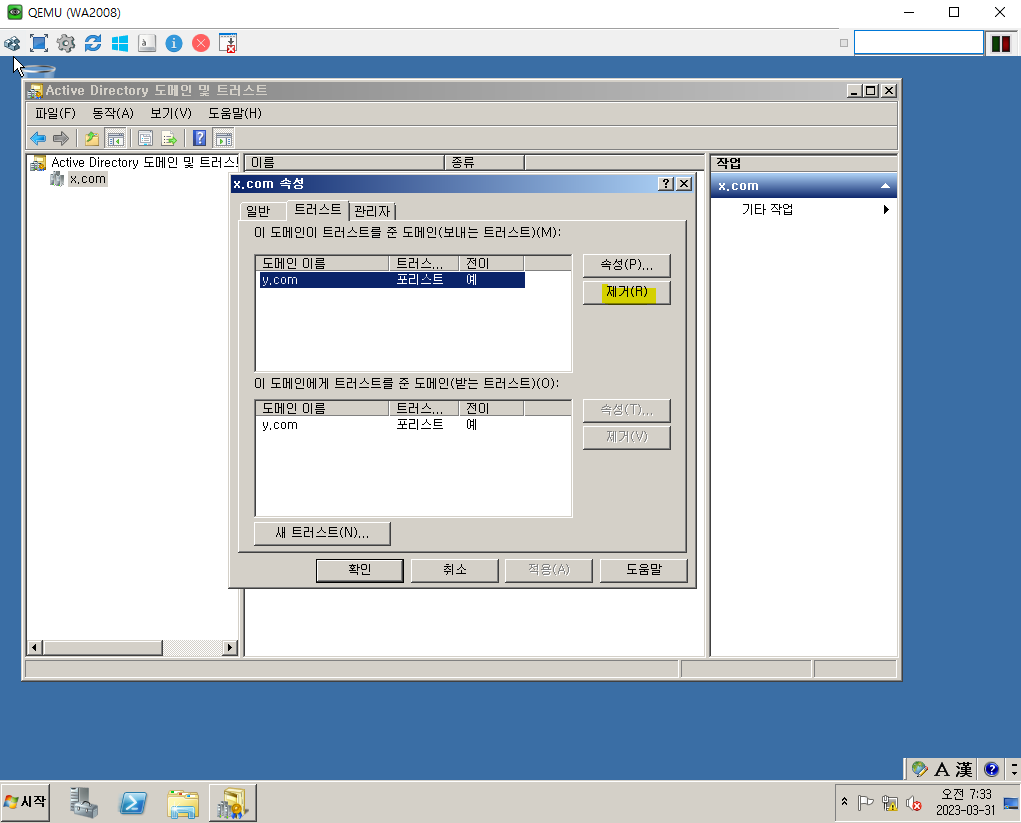The image size is (1021, 823).
Task: Select y.com in outgoing trusts list
Action: (391, 280)
